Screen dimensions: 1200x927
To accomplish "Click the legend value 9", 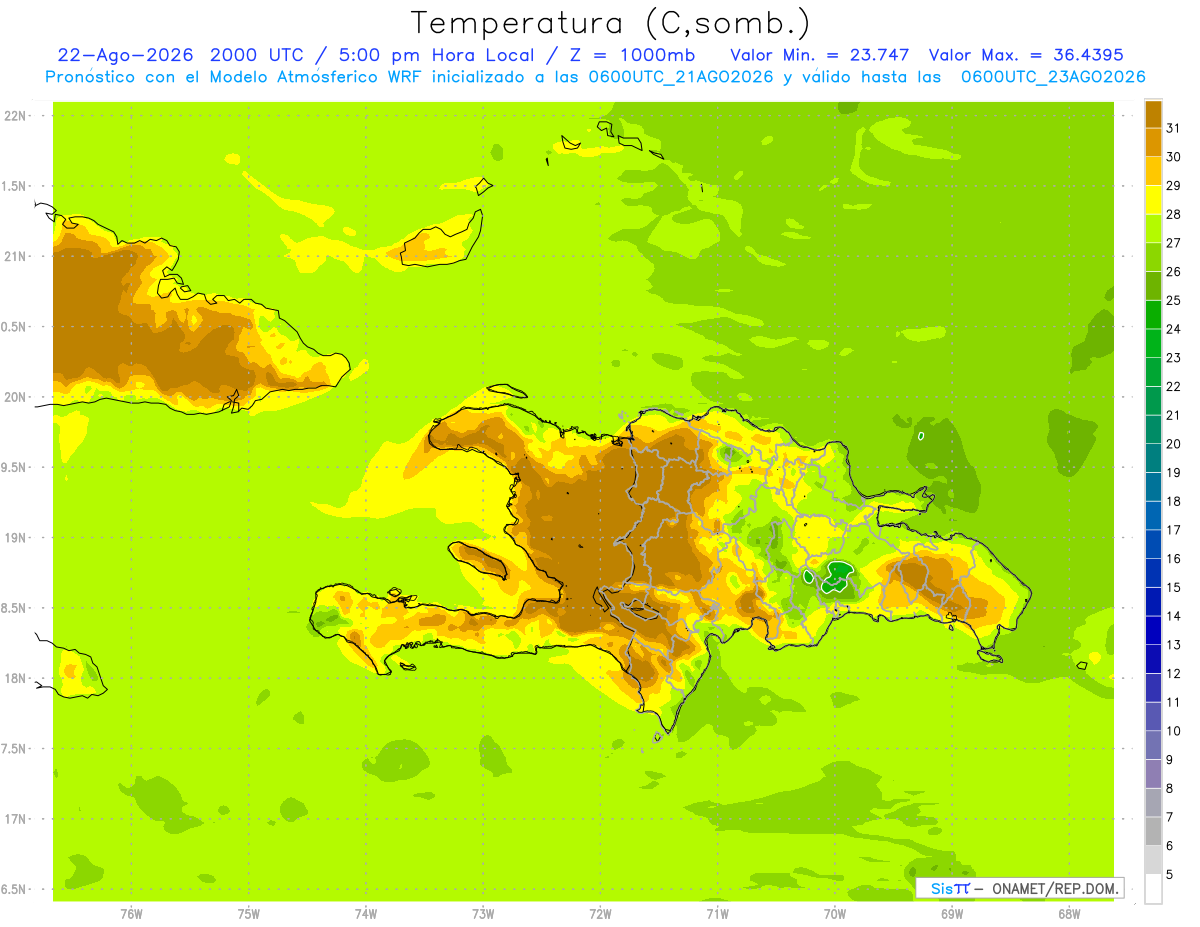I will [x=1170, y=760].
